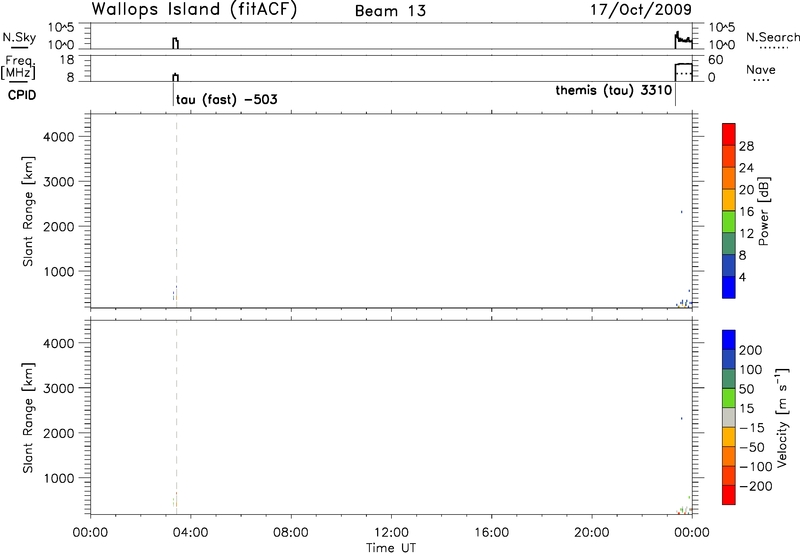This screenshot has height=554, width=800.
Task: Click the '-100' label on Velocity colorbar
Action: point(756,467)
